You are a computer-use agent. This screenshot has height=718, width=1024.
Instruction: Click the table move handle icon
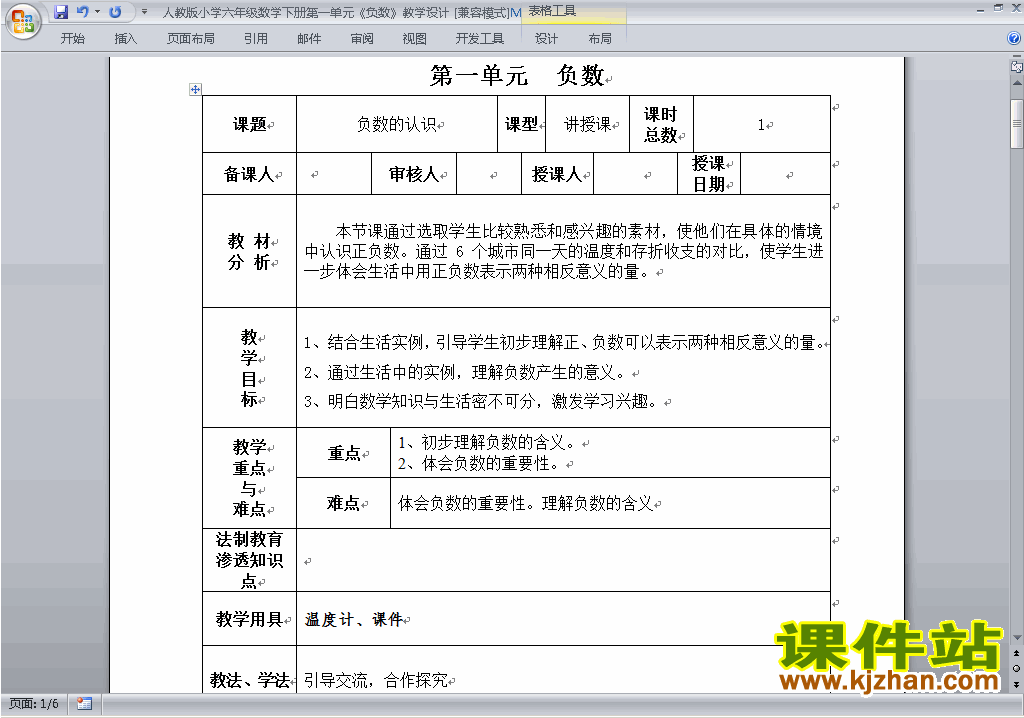(195, 90)
